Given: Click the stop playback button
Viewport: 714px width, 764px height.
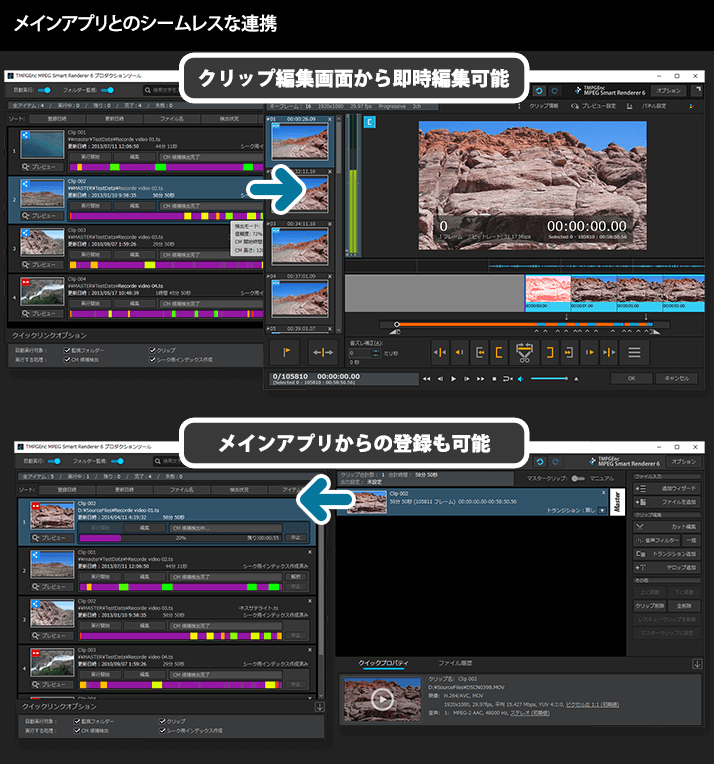Looking at the screenshot, I should (x=494, y=379).
